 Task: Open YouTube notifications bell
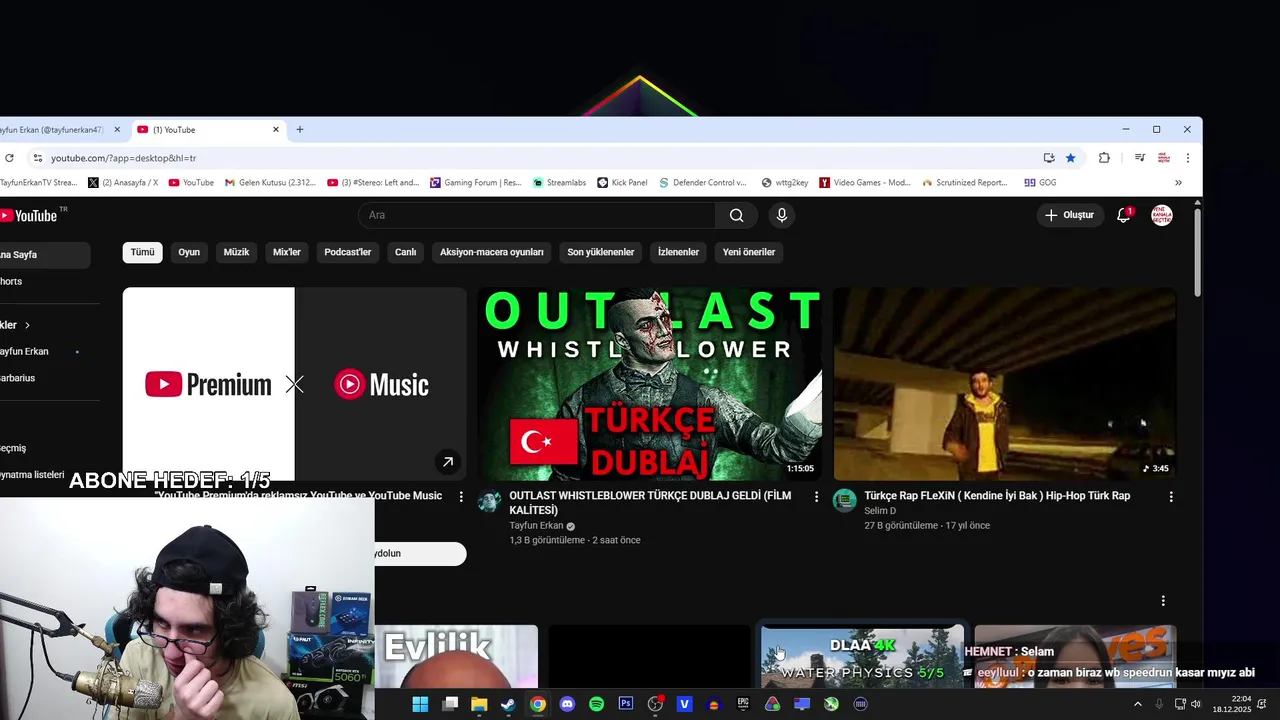(1123, 215)
